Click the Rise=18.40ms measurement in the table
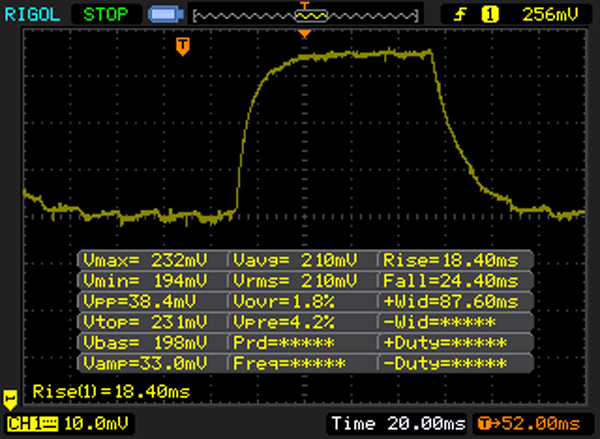This screenshot has height=439, width=600. [451, 260]
